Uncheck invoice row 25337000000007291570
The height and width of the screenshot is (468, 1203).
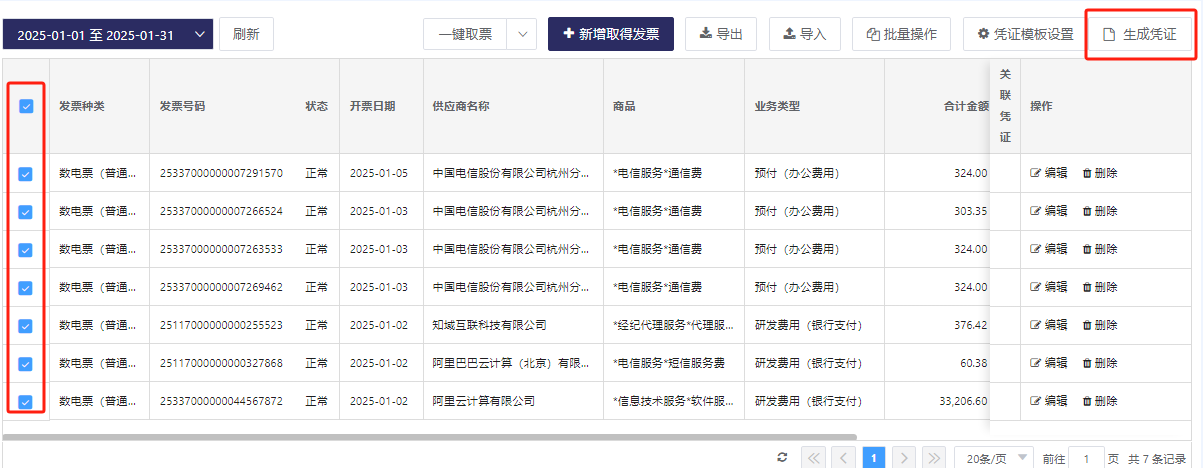click(26, 174)
